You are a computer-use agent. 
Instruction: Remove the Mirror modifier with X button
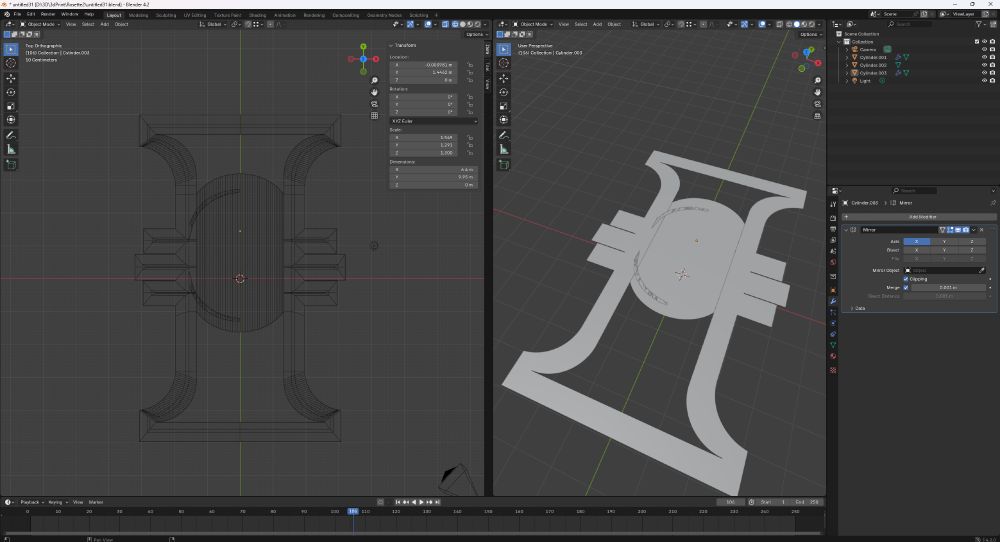point(982,230)
